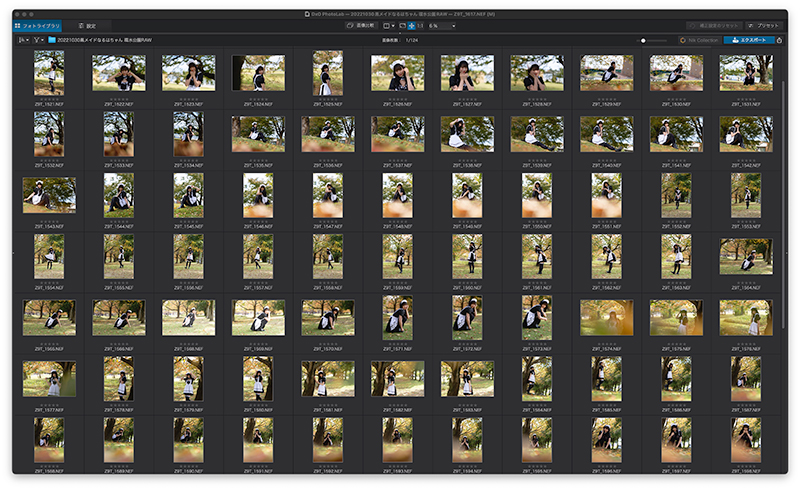Select thumbnail Z9T_1557.NEF
This screenshot has height=489, width=800.
(258, 257)
